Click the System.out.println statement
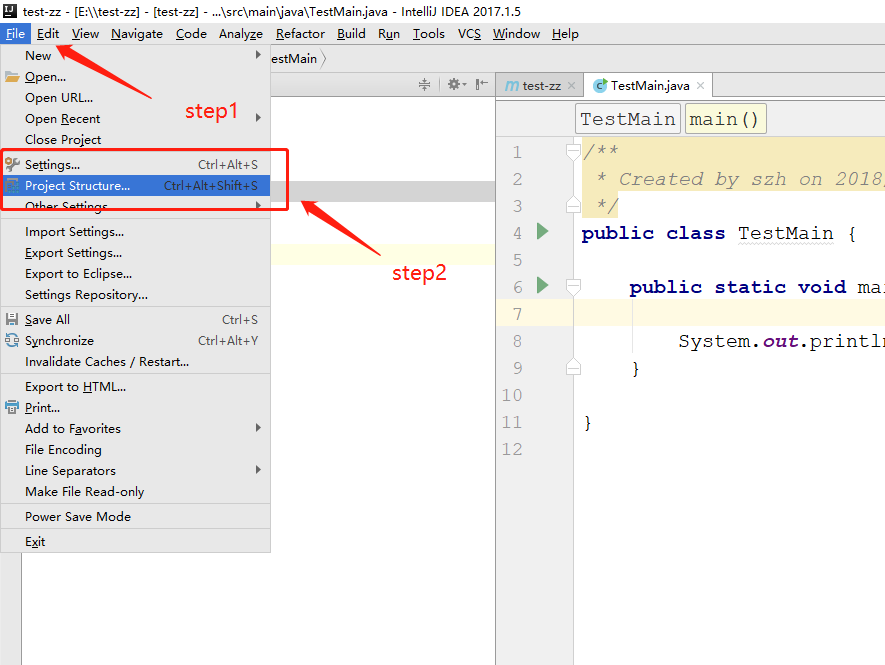Screen dimensions: 885x665 pyautogui.click(x=781, y=341)
